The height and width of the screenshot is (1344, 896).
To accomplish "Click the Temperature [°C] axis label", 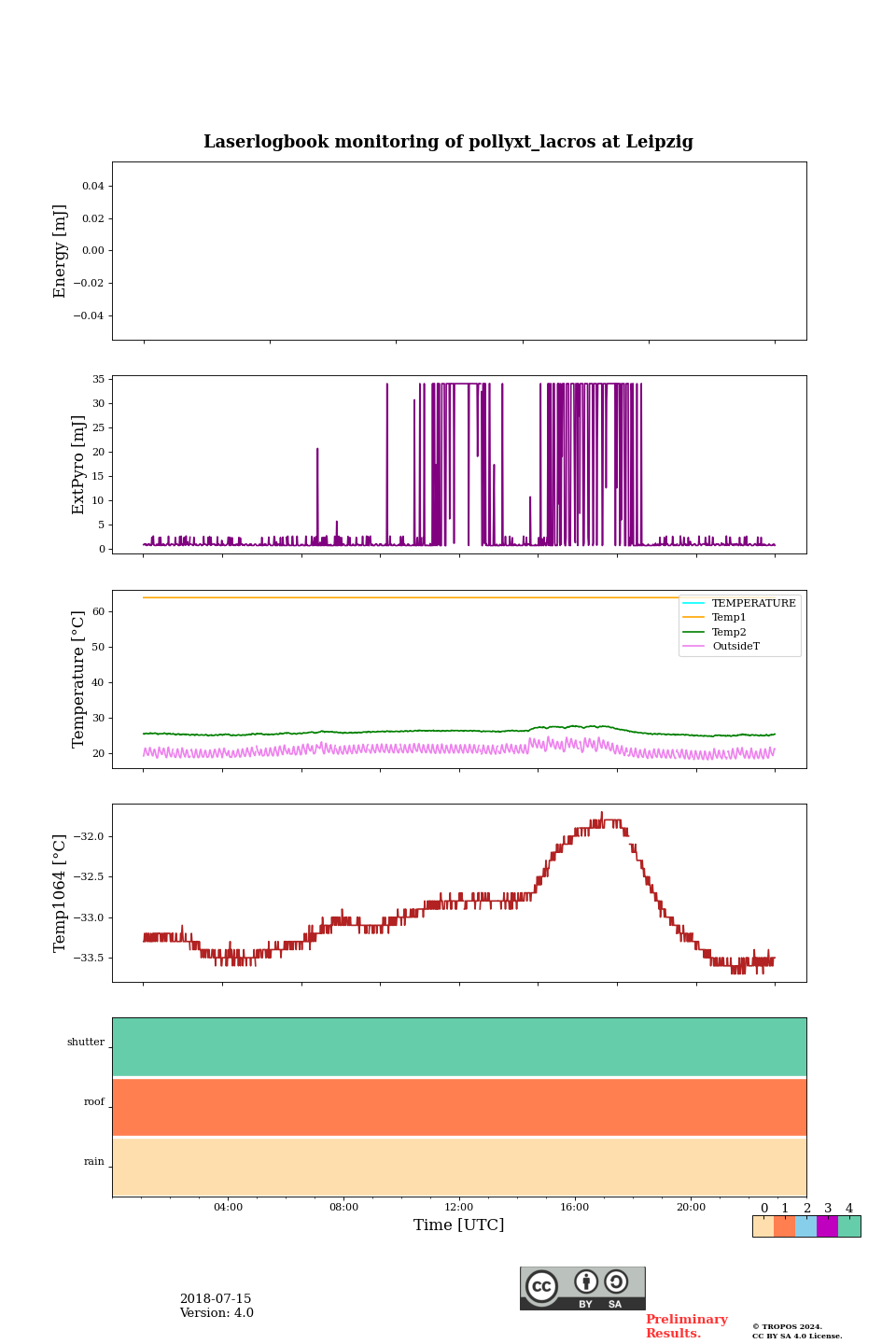I will pos(78,679).
